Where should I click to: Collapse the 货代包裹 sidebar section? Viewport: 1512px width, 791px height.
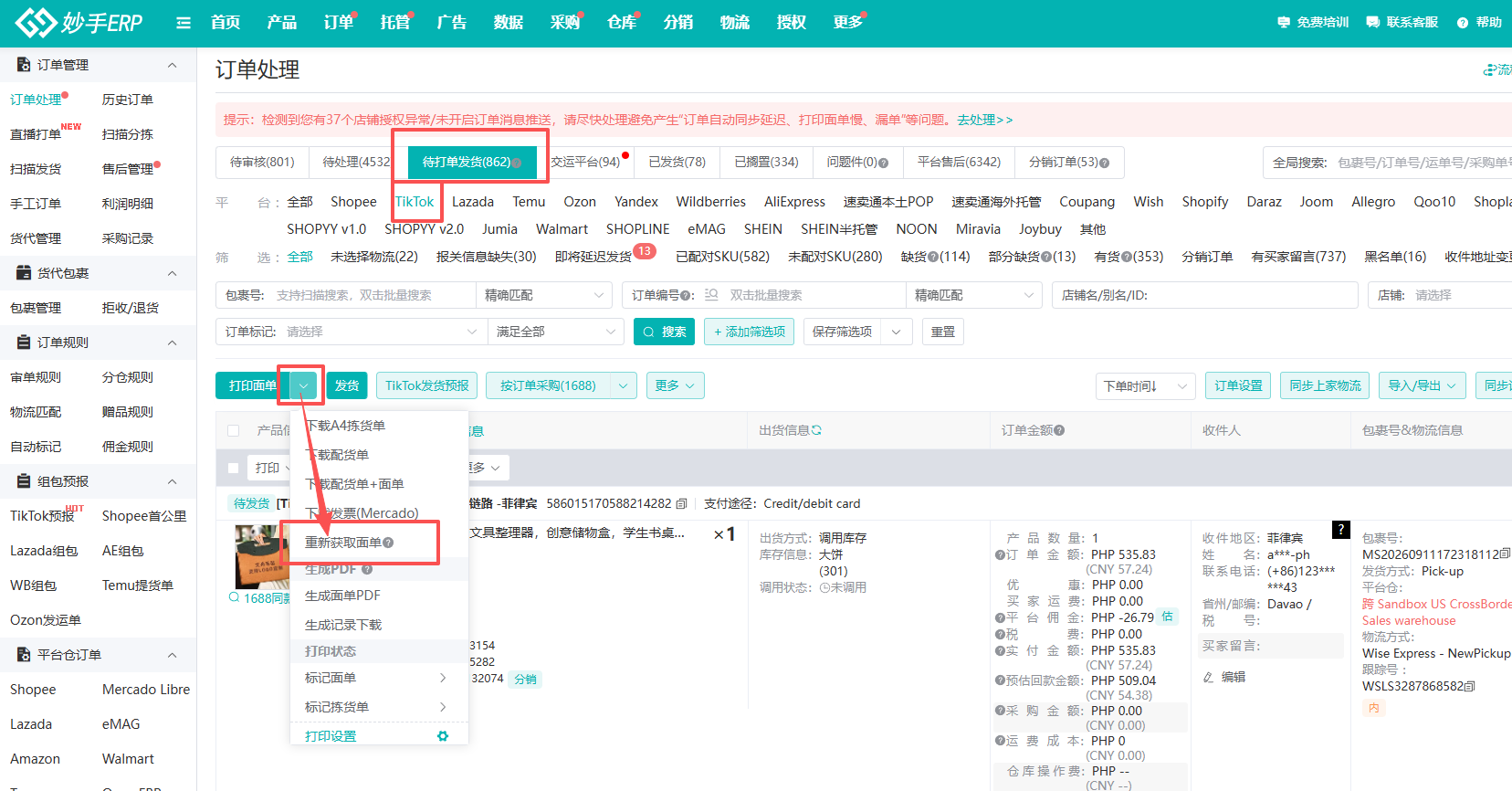click(172, 273)
